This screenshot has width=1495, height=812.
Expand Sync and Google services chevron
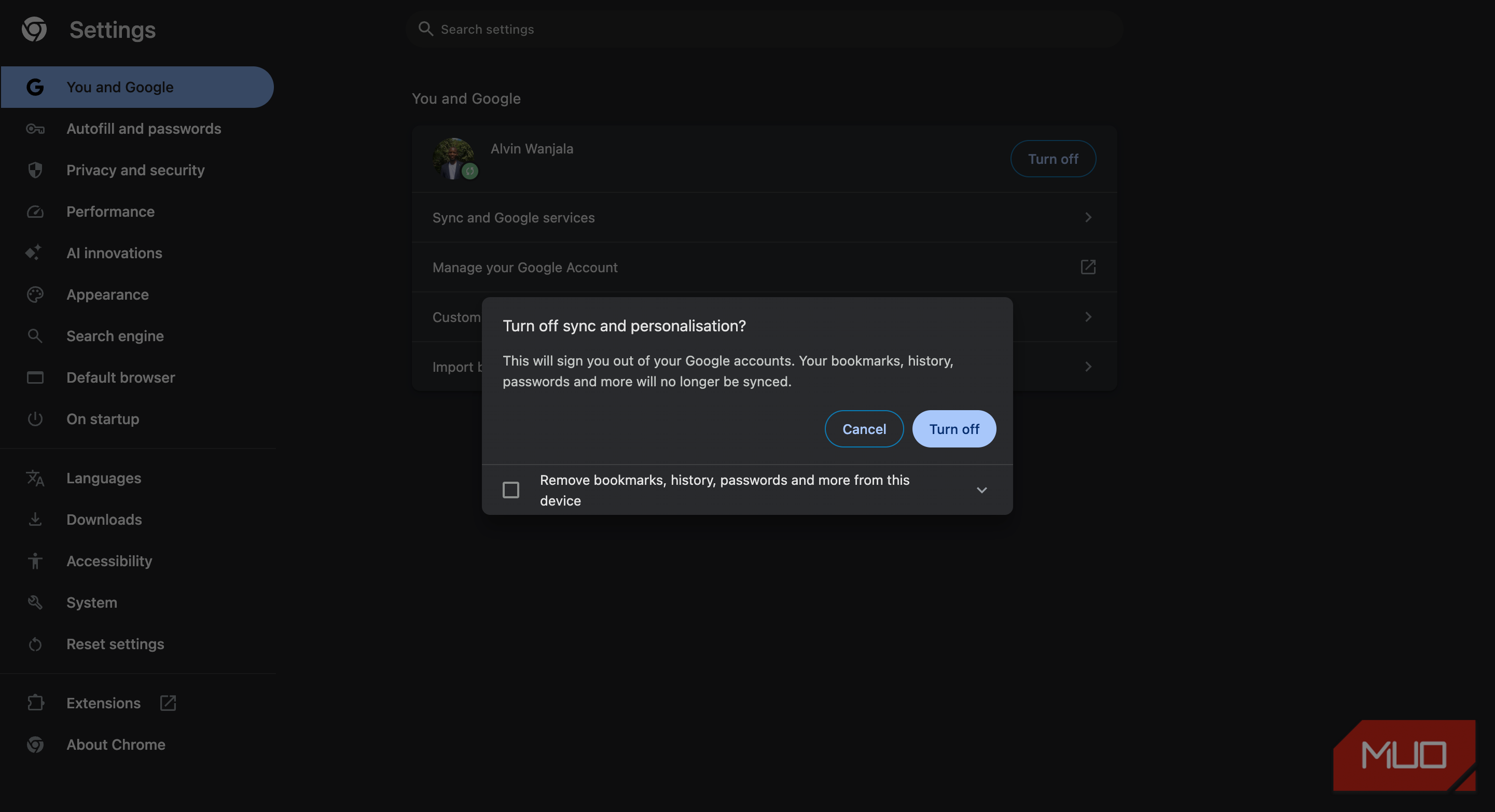click(x=1088, y=217)
